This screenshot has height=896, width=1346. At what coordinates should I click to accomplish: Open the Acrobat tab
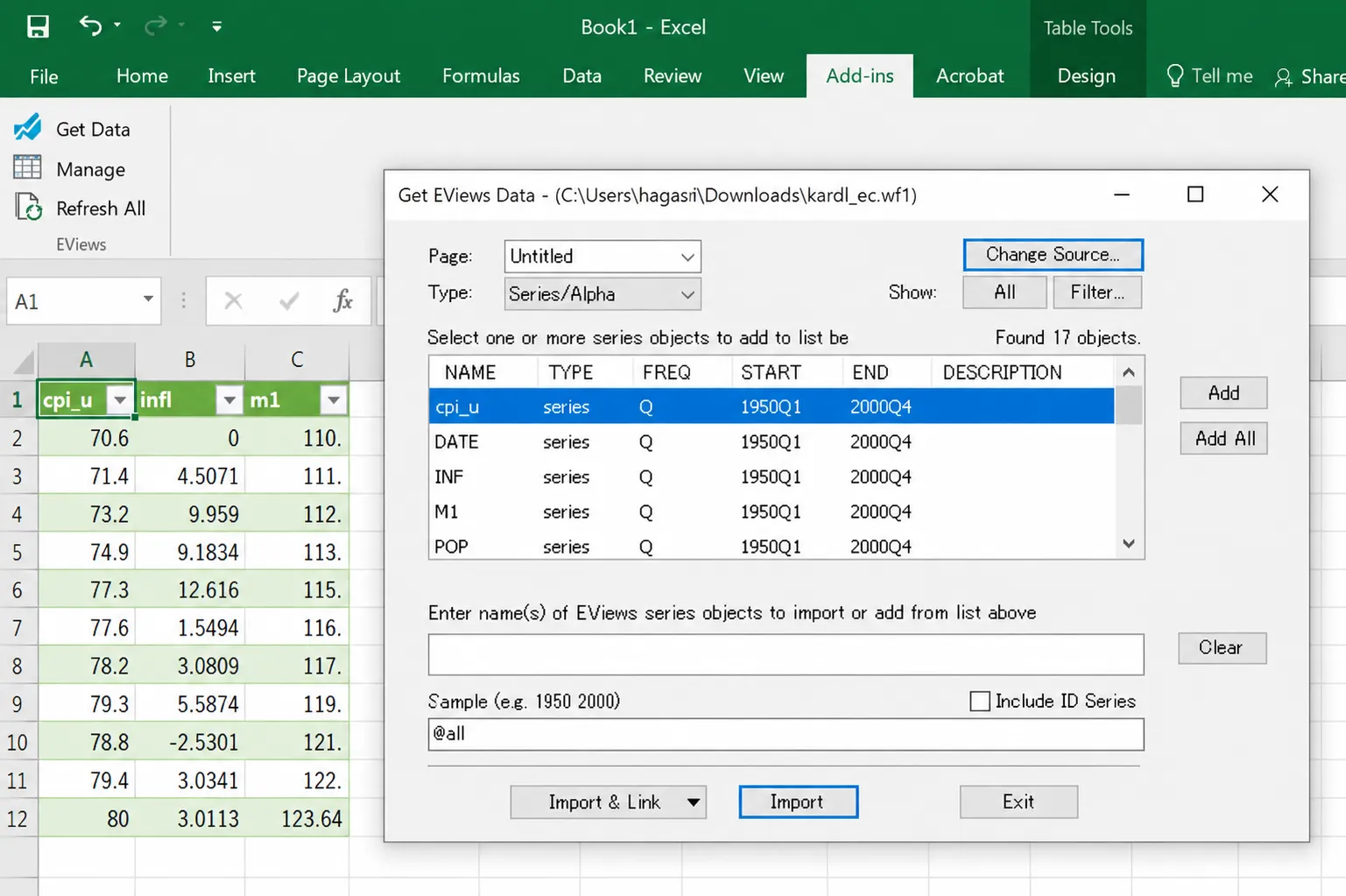(x=969, y=76)
